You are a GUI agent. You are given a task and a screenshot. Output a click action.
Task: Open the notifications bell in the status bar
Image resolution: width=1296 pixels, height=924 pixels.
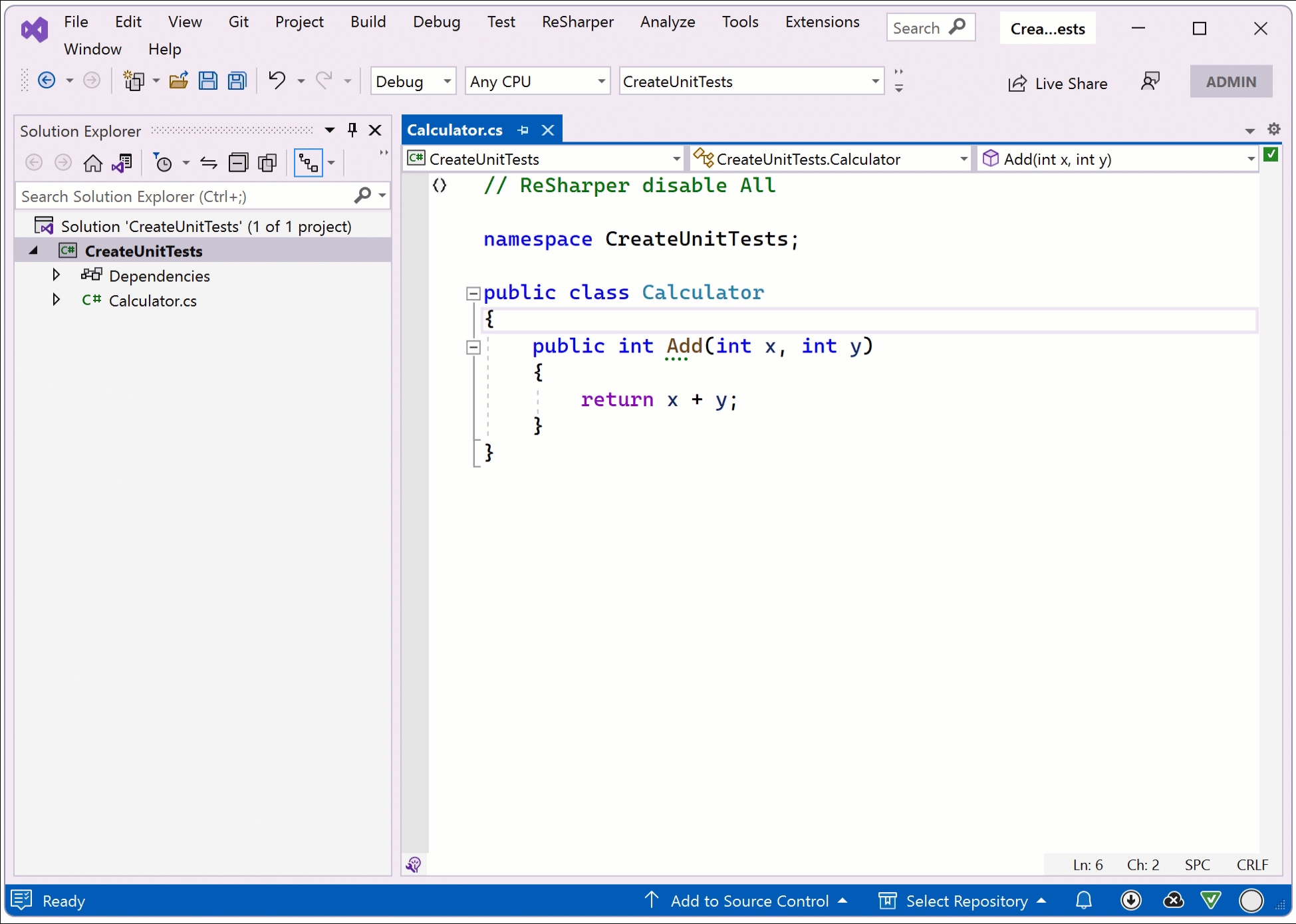[1084, 901]
